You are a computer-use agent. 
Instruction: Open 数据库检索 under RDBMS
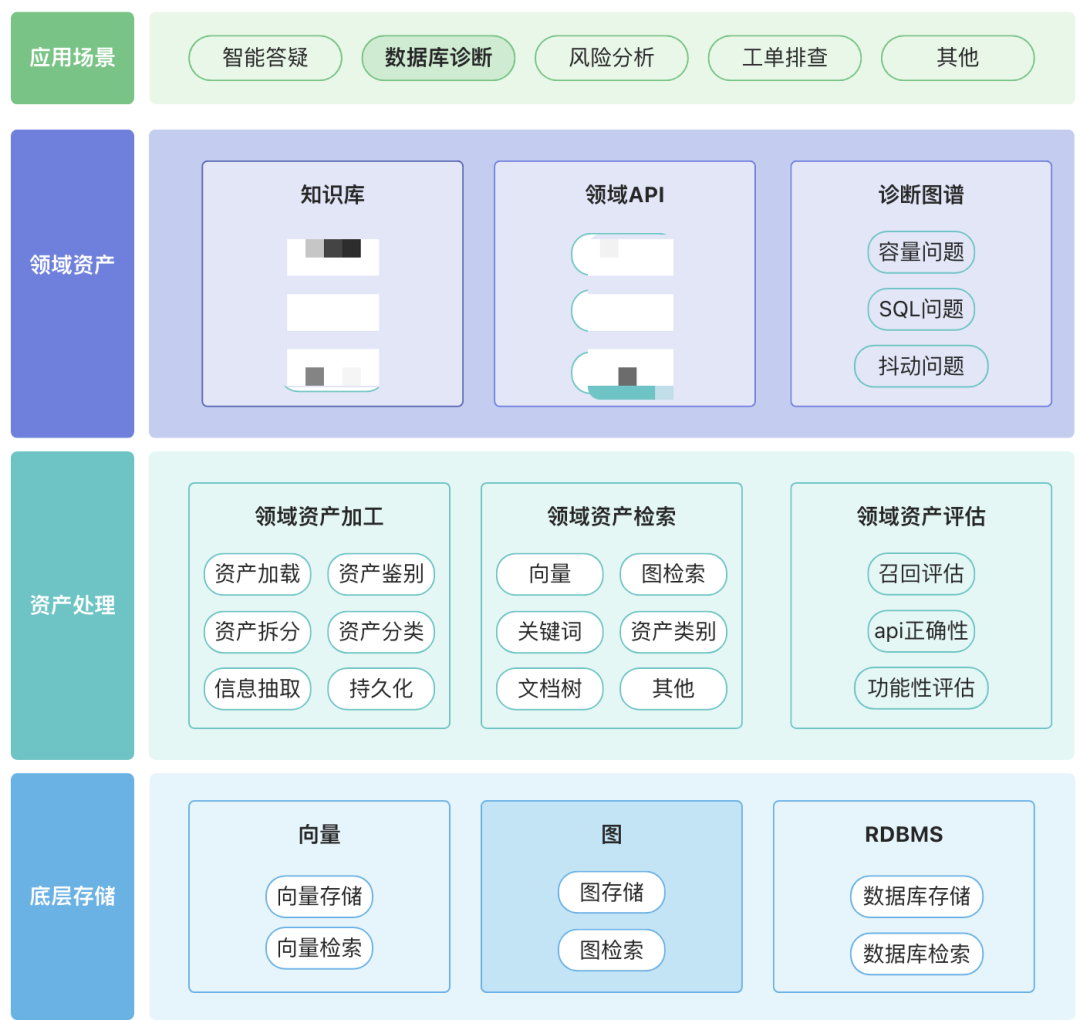click(917, 954)
